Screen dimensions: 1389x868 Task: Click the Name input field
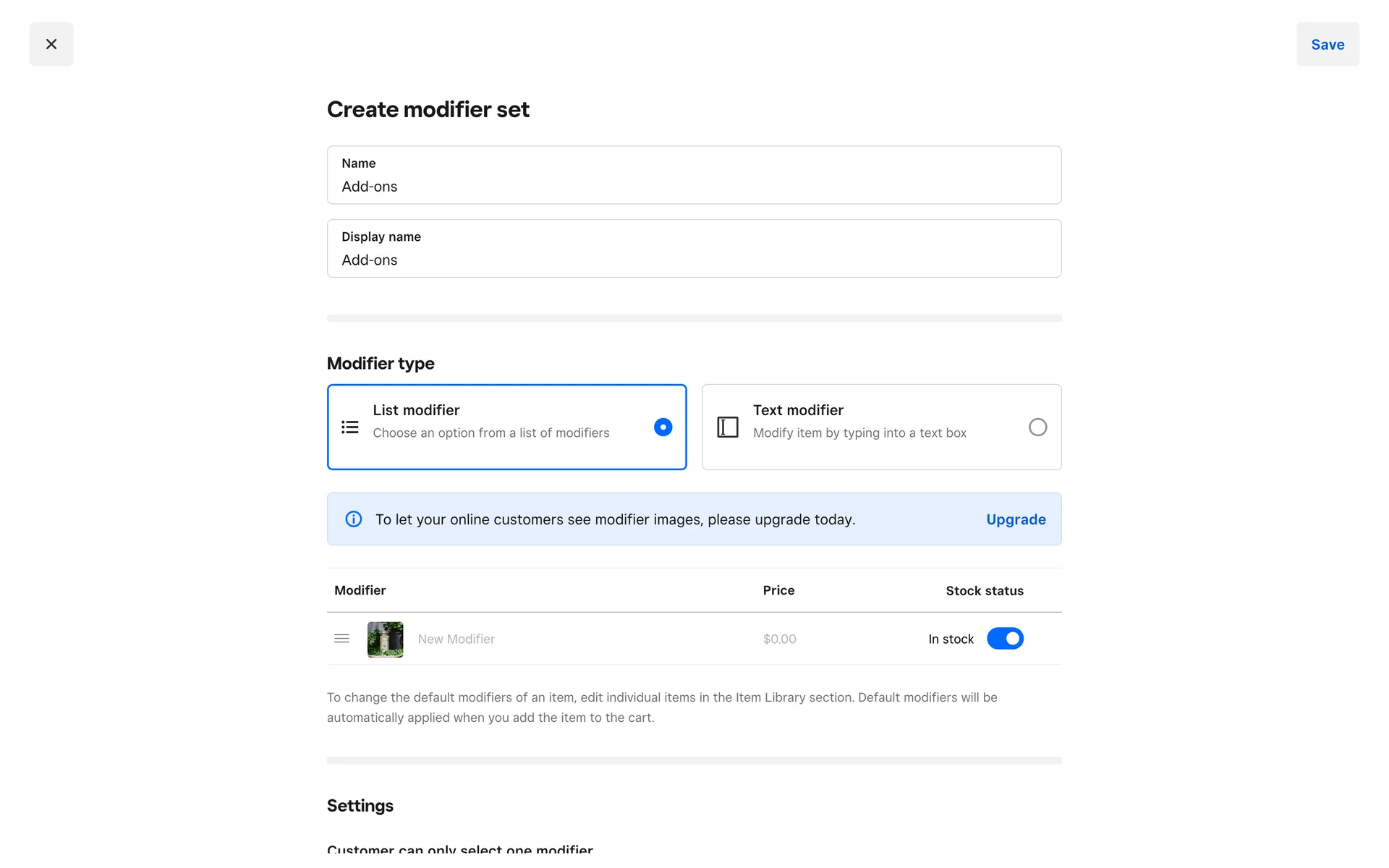point(693,186)
